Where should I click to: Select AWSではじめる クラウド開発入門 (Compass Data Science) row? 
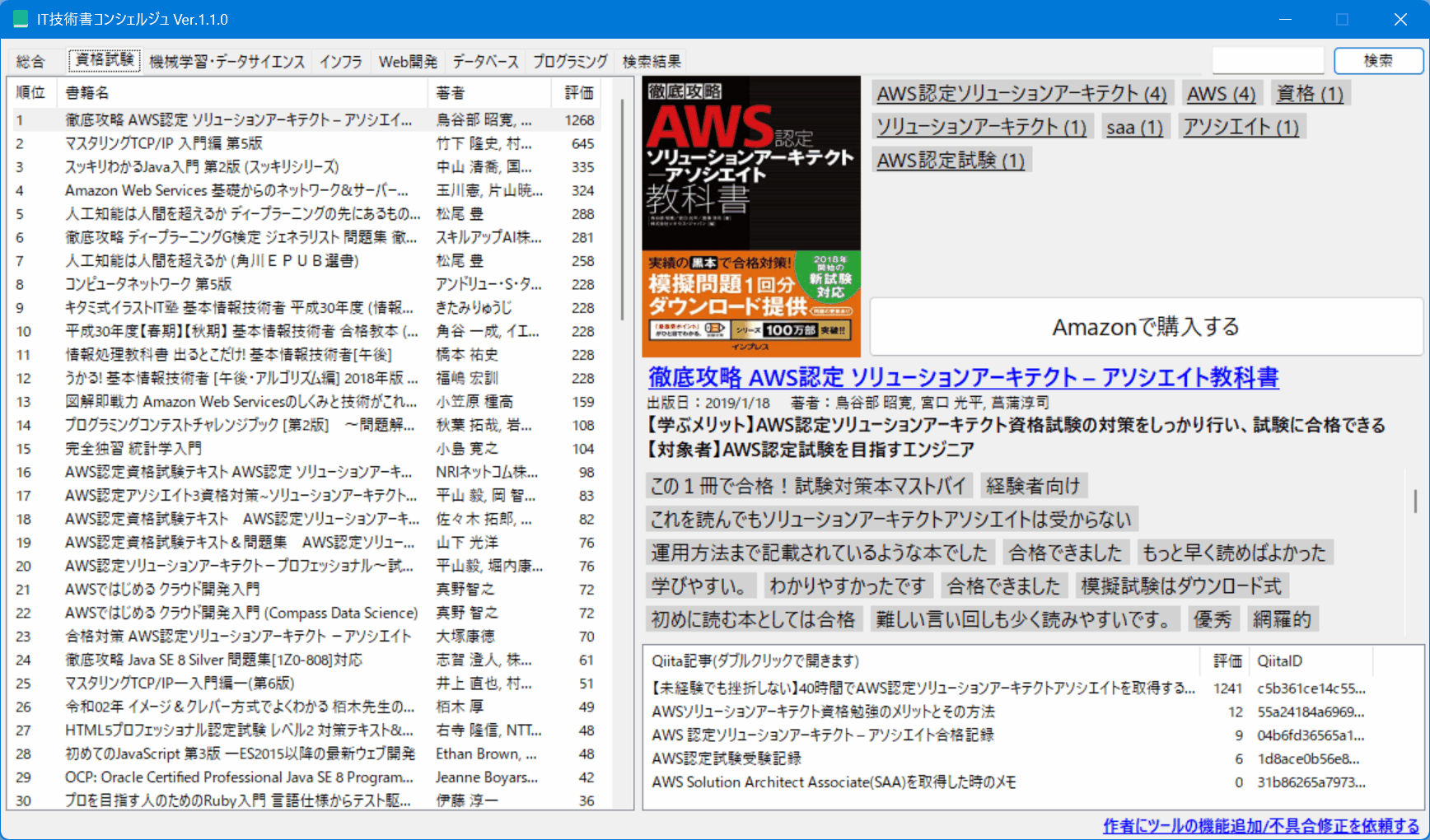pos(305,613)
